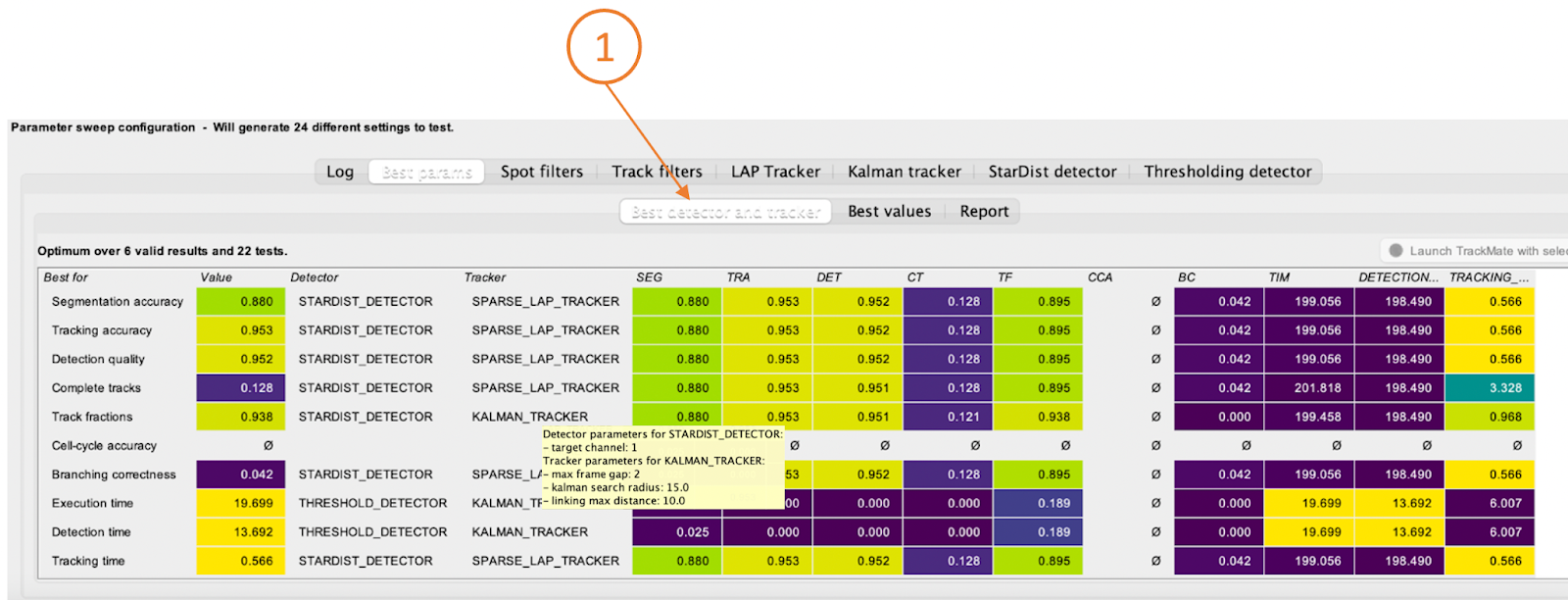This screenshot has width=1568, height=600.
Task: Select Best detector and tracker sub-tab
Action: click(x=725, y=212)
